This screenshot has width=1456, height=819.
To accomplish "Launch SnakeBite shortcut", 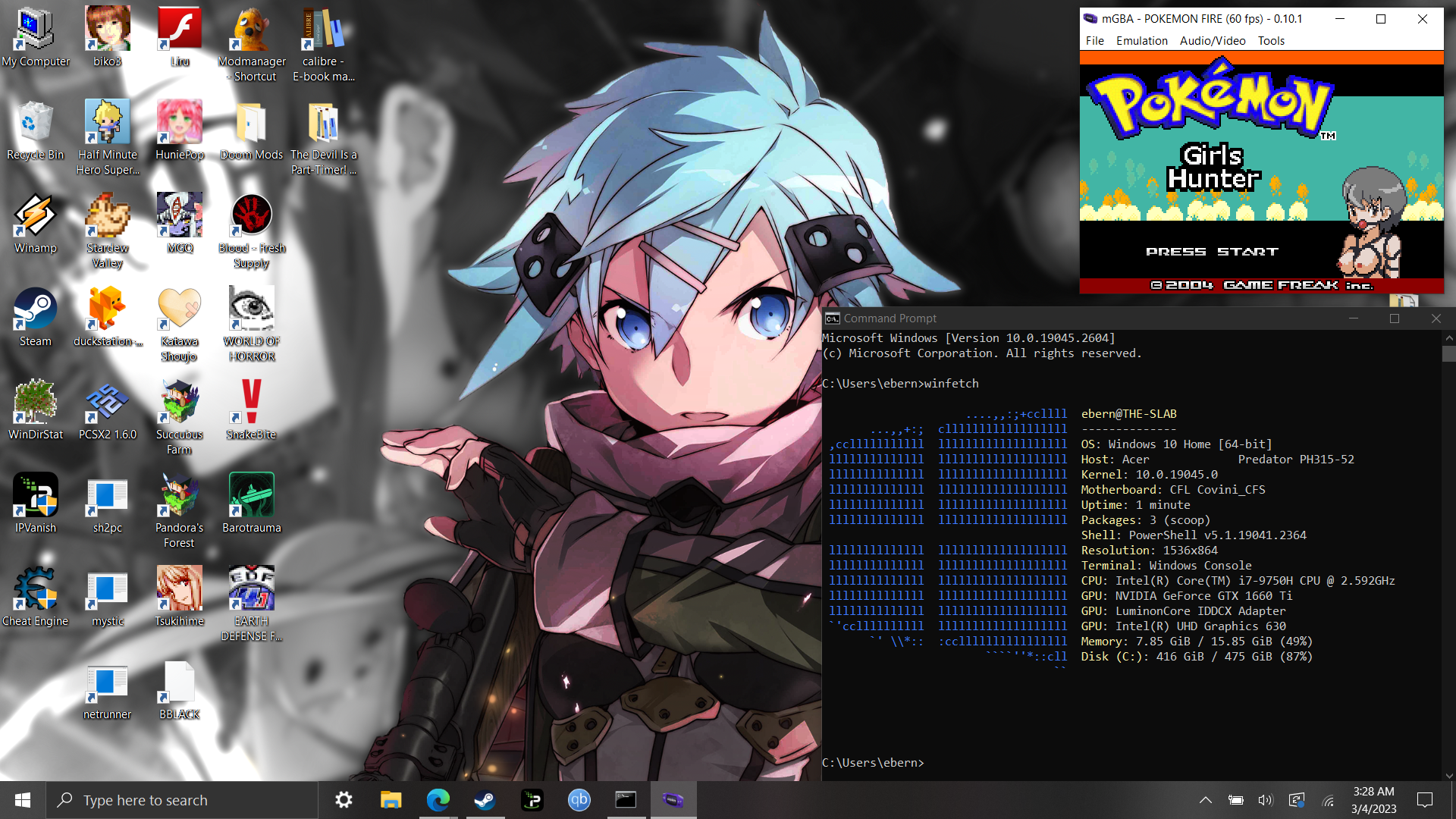I will click(x=252, y=409).
